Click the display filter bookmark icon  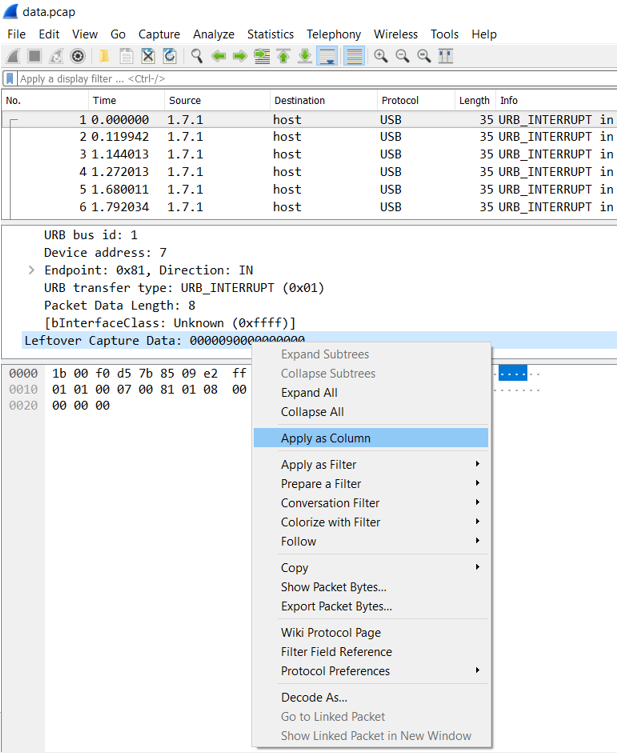pos(10,78)
